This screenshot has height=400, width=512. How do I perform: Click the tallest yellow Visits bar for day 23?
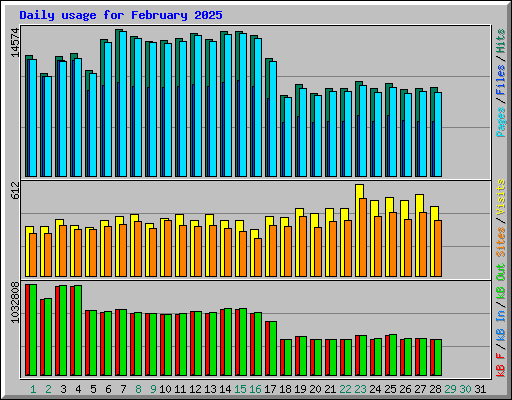(x=357, y=230)
